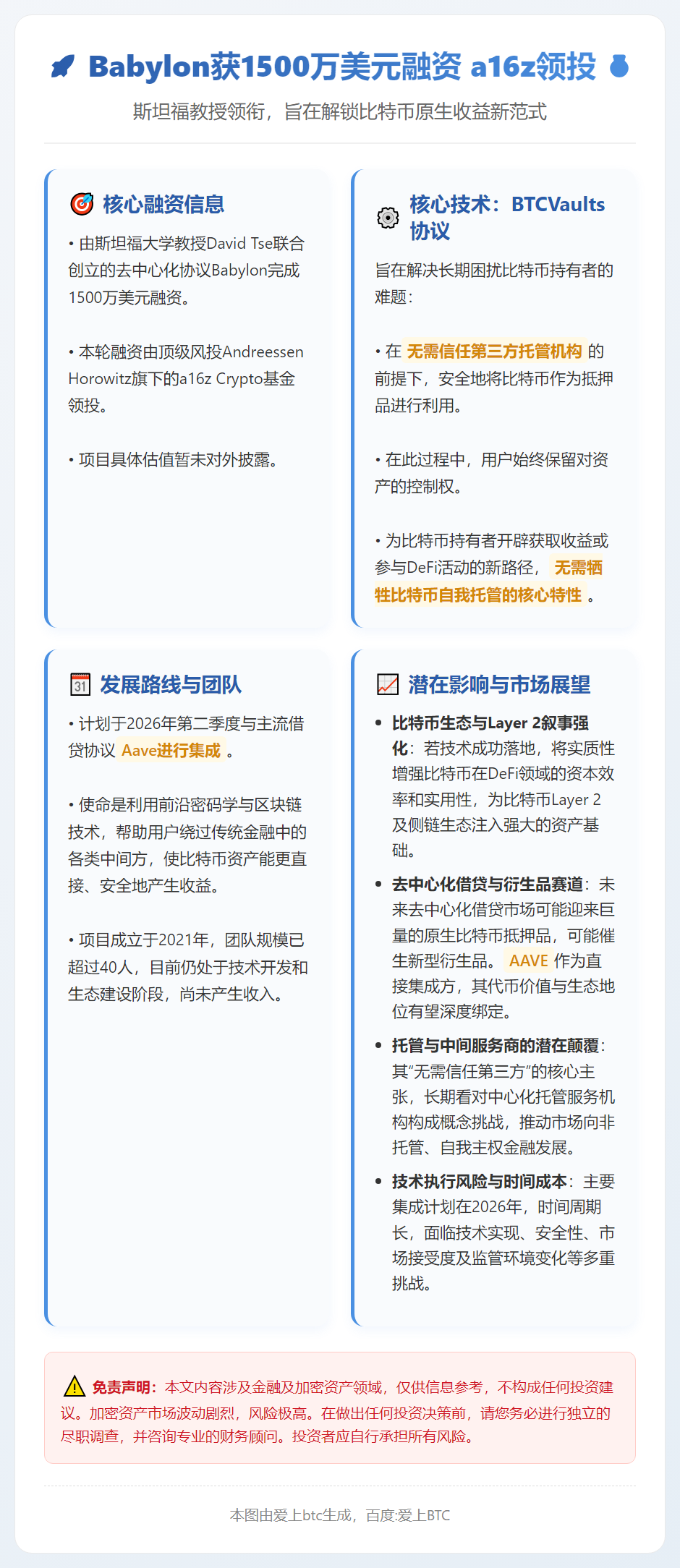Click bold text 比特币生态与Layer 2叙事强化
This screenshot has height=1568, width=680.
[x=490, y=736]
